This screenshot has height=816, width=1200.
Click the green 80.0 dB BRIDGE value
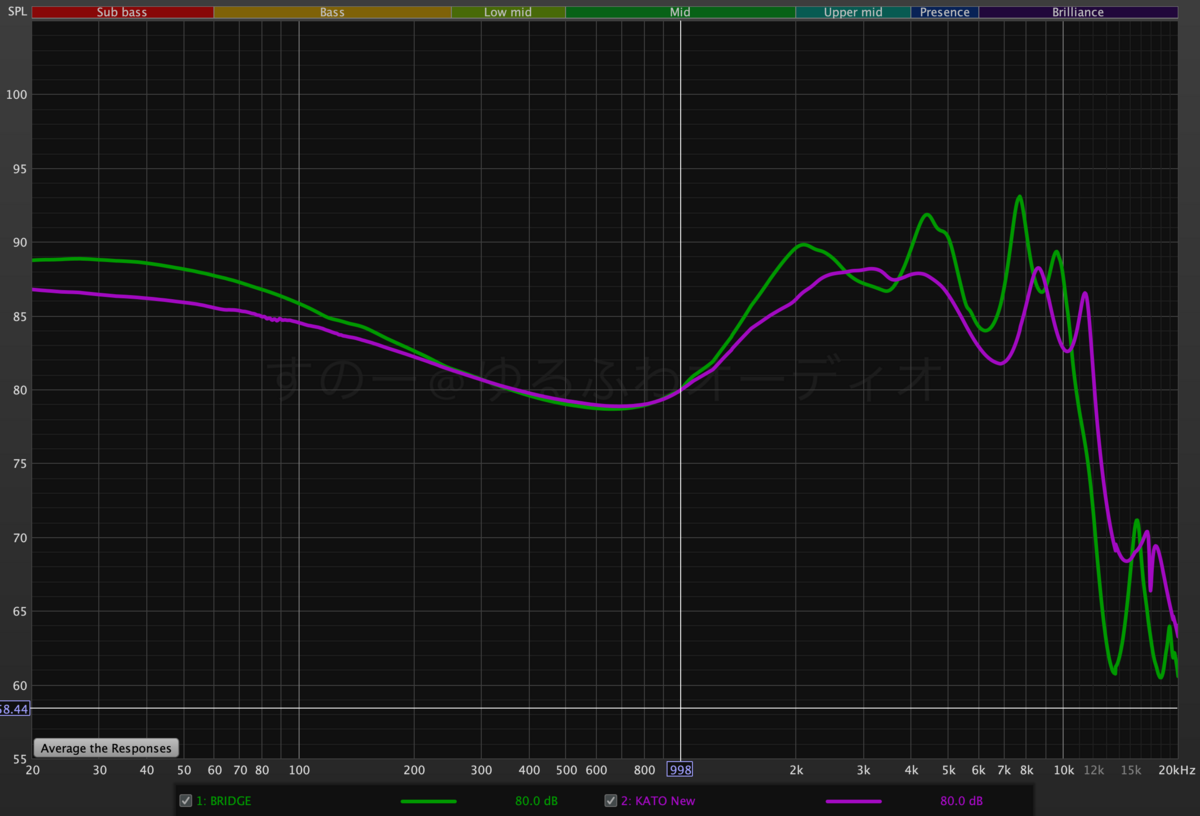point(536,801)
